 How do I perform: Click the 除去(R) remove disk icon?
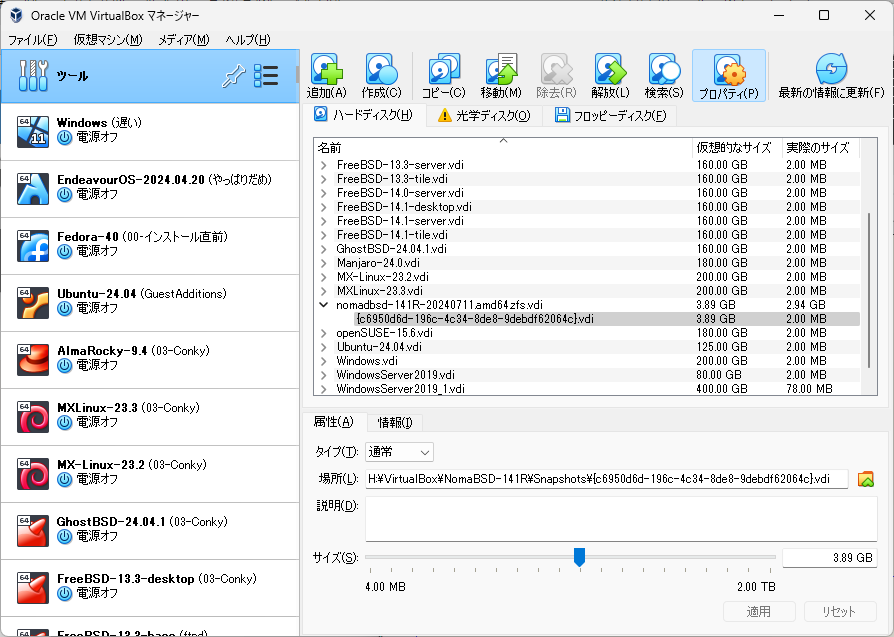point(556,70)
